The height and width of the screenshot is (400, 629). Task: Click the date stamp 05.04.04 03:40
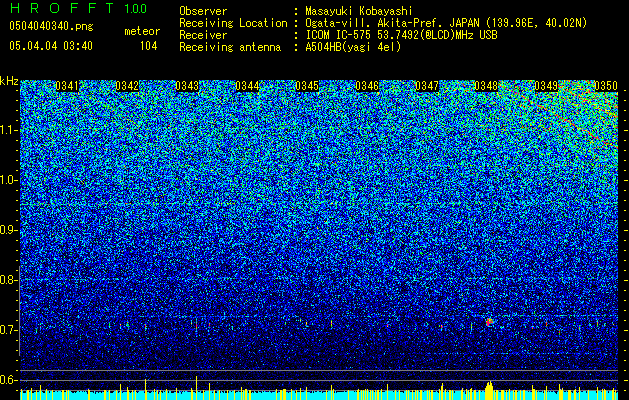point(51,46)
